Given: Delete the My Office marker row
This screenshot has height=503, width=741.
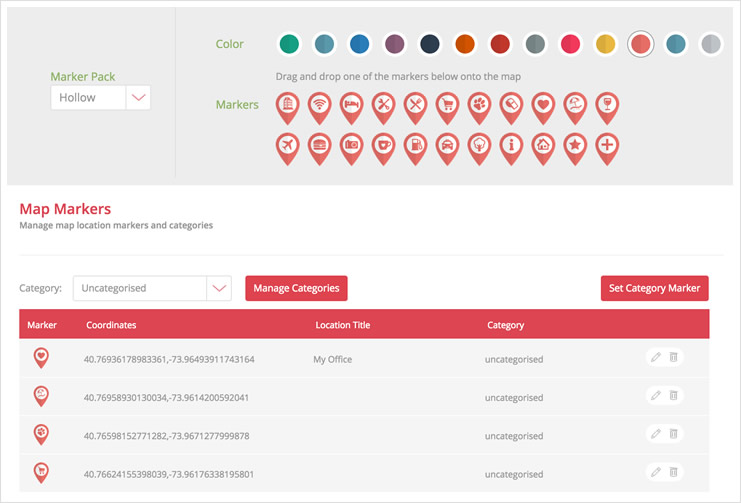Looking at the screenshot, I should click(674, 357).
